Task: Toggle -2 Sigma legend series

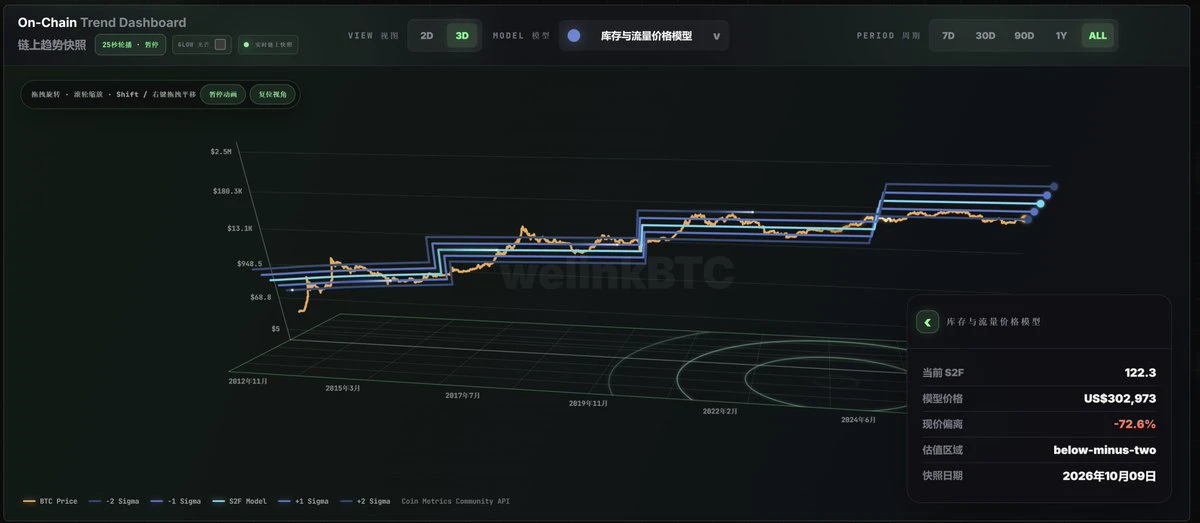Action: point(112,501)
